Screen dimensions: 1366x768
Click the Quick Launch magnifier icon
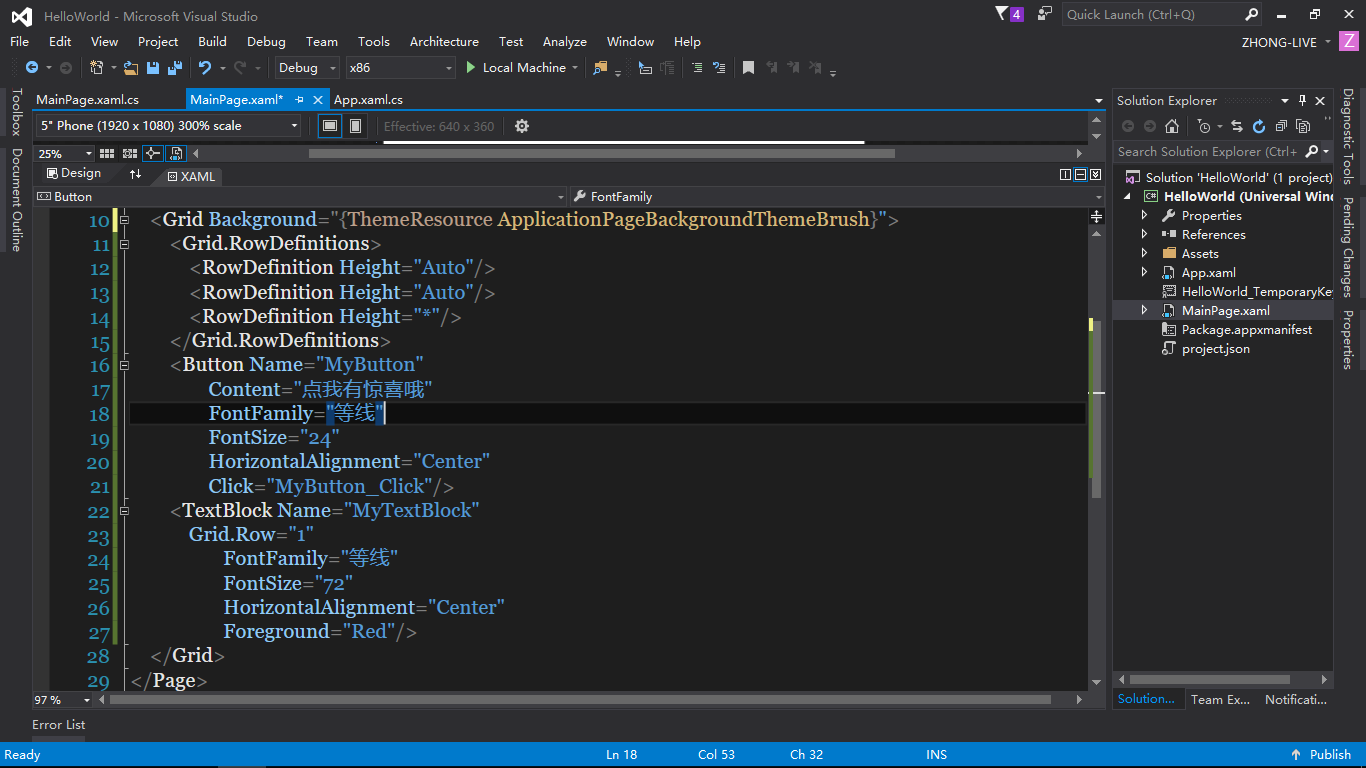(1251, 14)
